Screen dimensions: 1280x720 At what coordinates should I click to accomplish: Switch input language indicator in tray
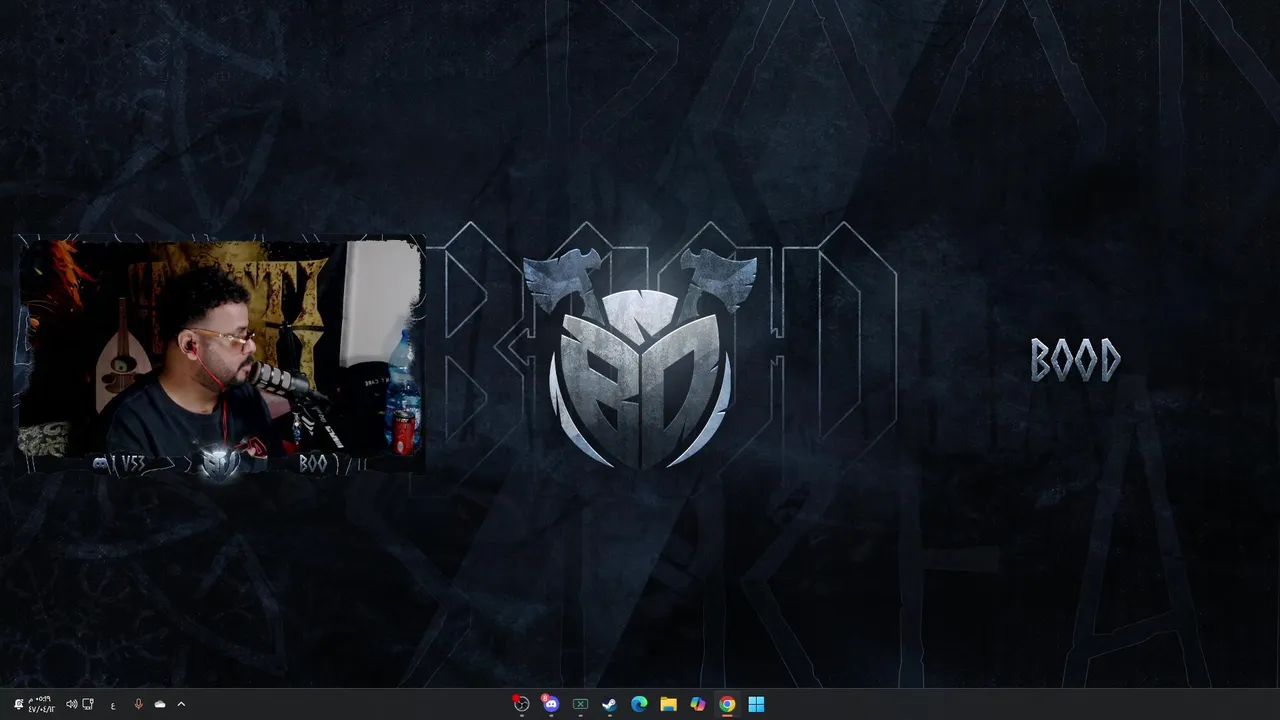[x=113, y=704]
